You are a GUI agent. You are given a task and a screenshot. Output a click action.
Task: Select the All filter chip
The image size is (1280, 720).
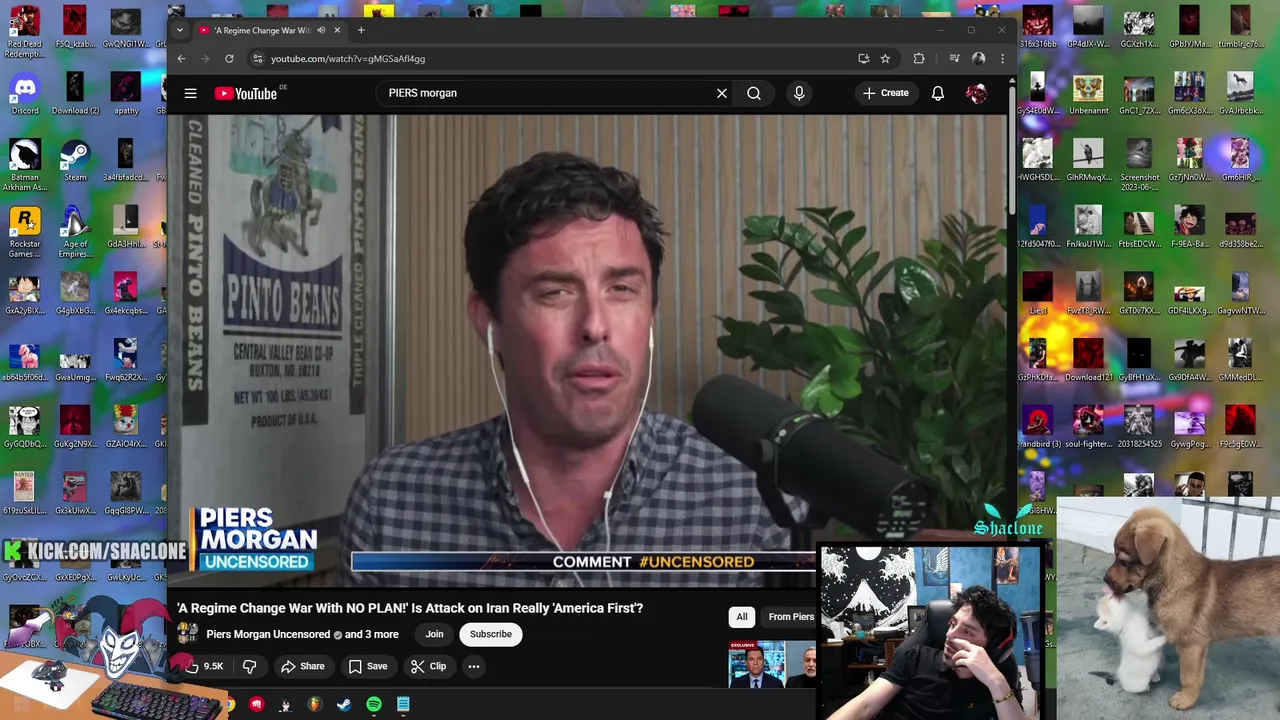pos(742,617)
